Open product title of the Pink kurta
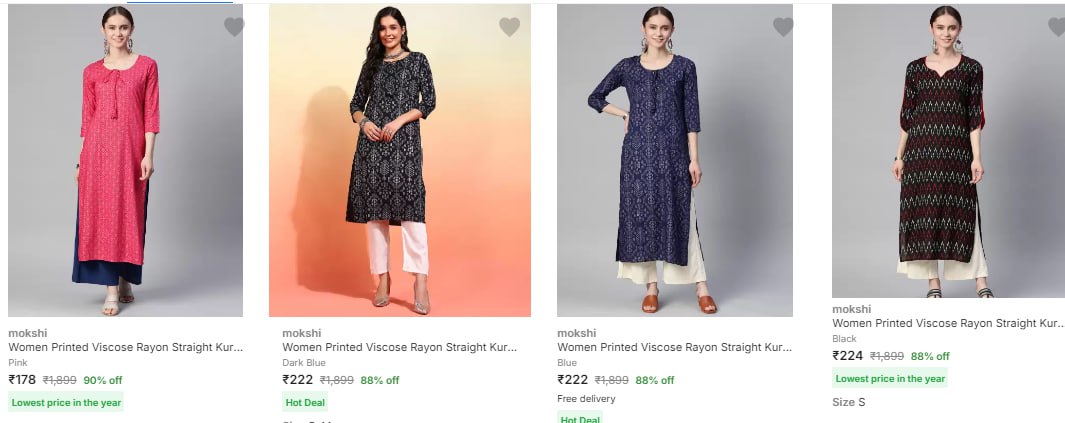 pyautogui.click(x=125, y=347)
